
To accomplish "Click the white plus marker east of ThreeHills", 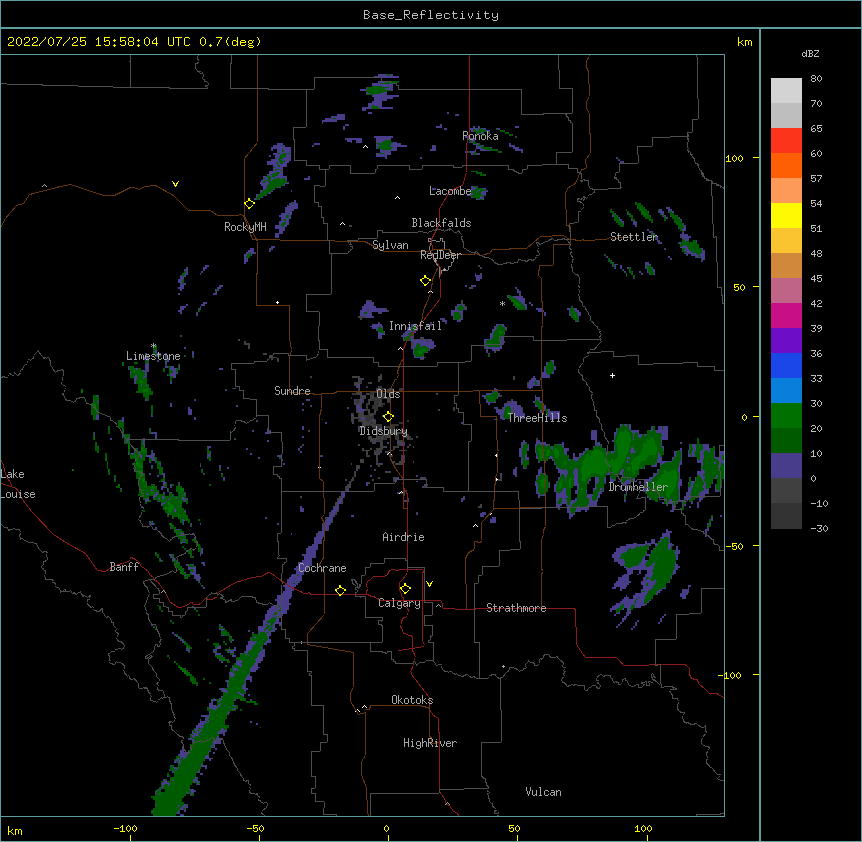I will (612, 375).
